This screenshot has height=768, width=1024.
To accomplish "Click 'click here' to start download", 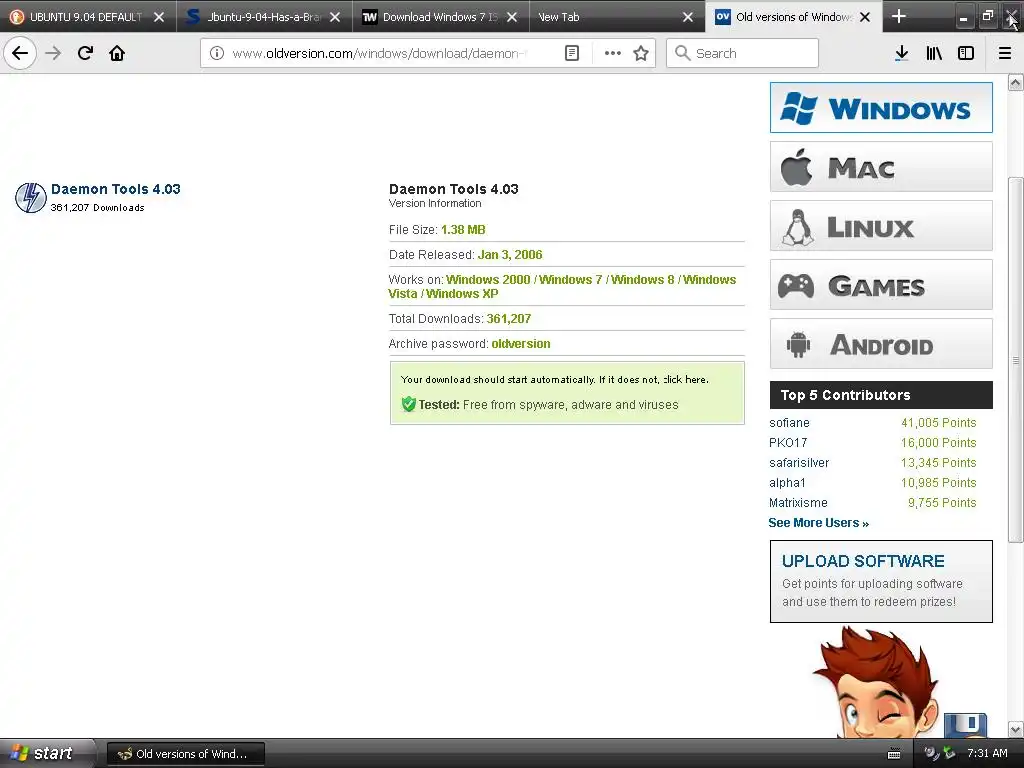I will pyautogui.click(x=686, y=379).
